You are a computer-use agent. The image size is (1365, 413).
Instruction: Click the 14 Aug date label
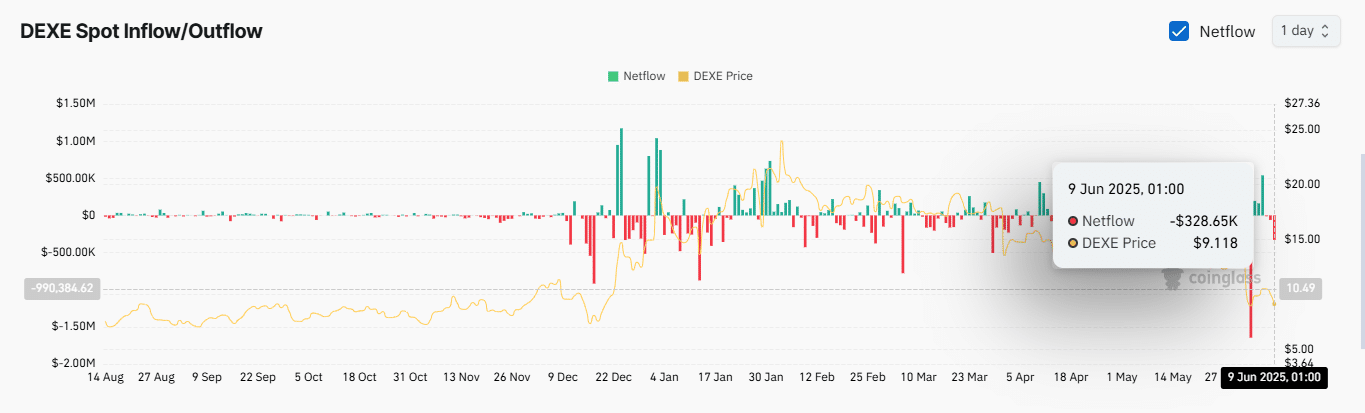(x=105, y=378)
